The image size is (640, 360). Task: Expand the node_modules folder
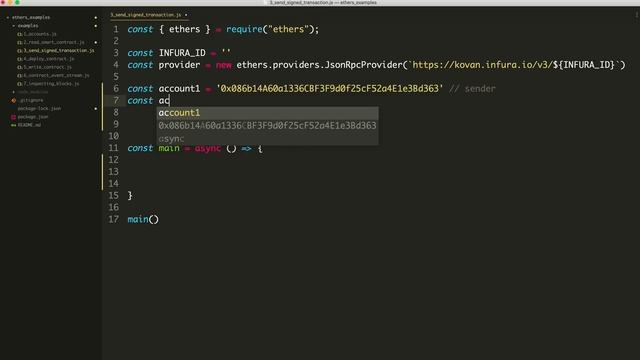pos(13,92)
